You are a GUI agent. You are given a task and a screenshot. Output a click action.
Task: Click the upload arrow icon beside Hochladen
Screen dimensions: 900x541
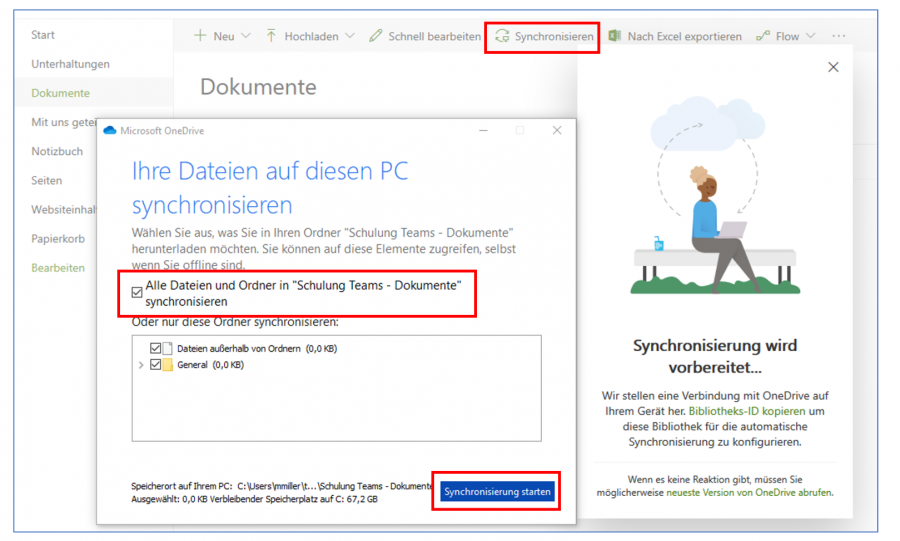coord(271,36)
